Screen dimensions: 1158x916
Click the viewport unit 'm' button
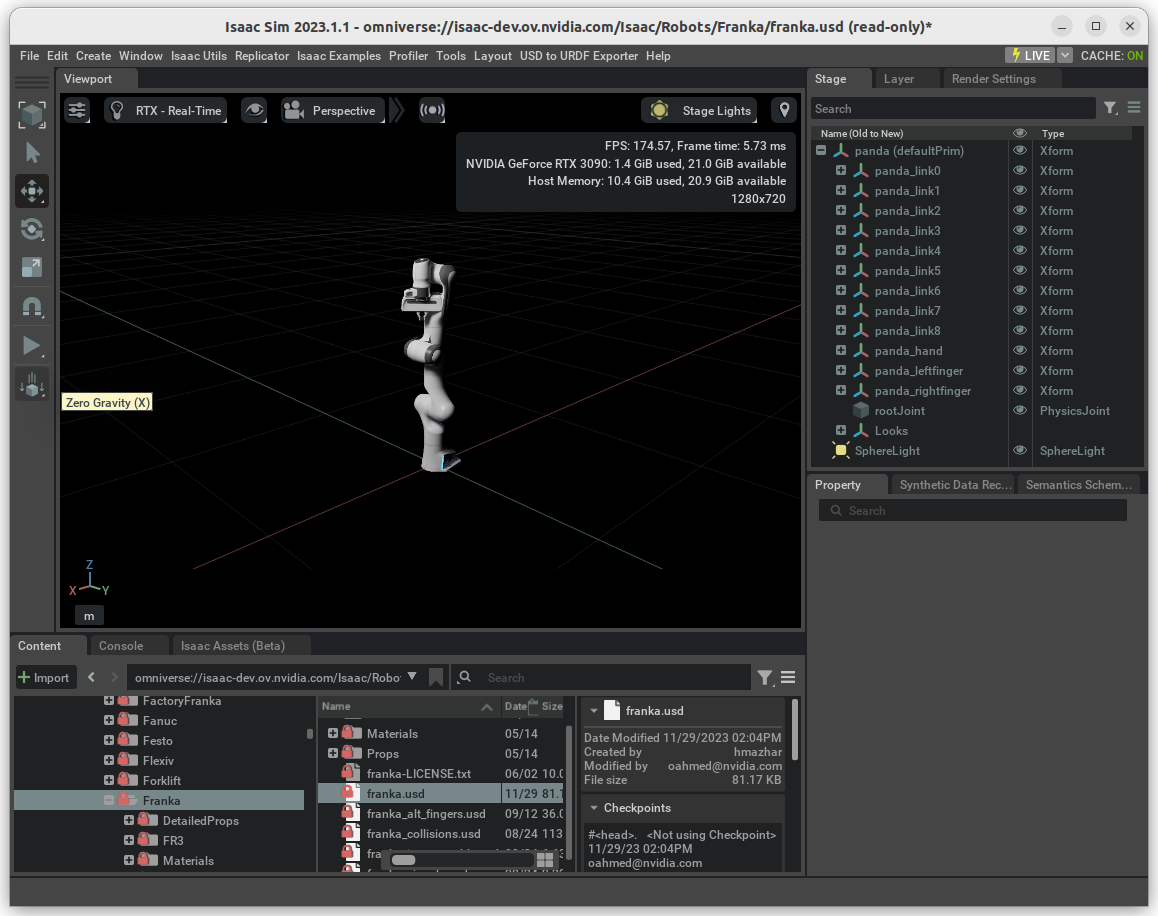pos(89,616)
